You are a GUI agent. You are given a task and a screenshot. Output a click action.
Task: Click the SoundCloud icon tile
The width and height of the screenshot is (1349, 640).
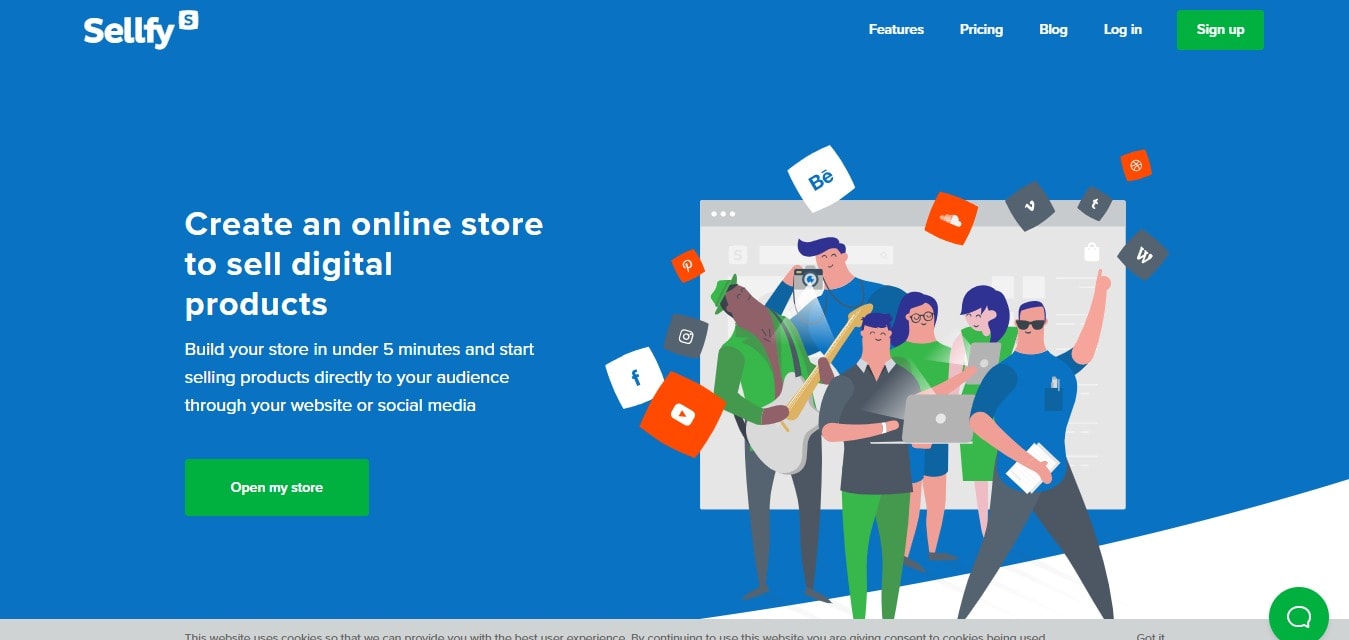click(x=951, y=218)
